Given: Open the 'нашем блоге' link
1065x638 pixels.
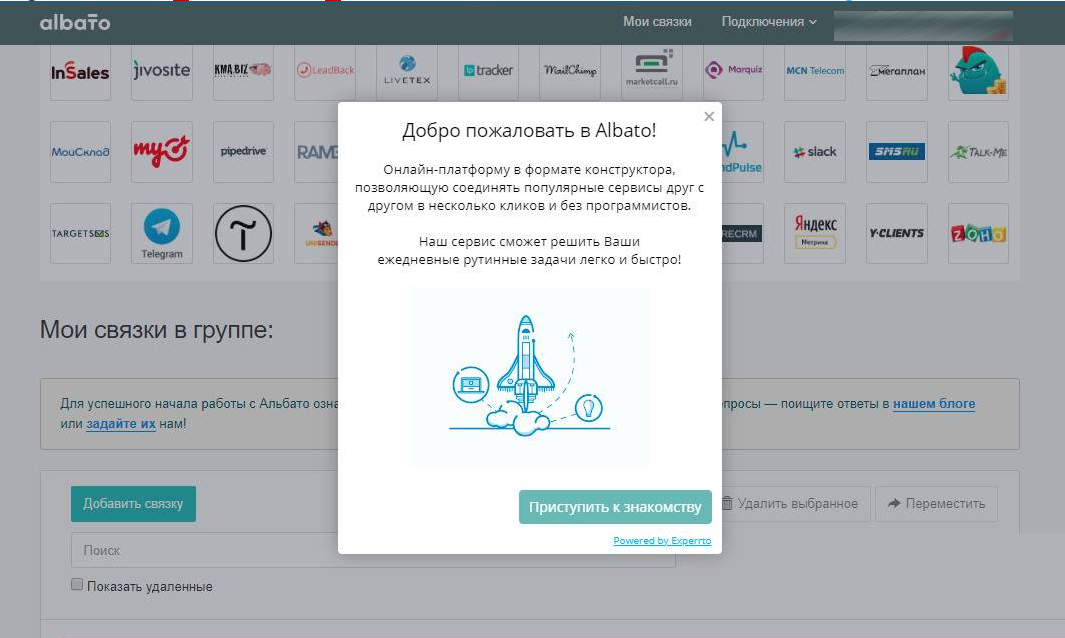Looking at the screenshot, I should (934, 404).
